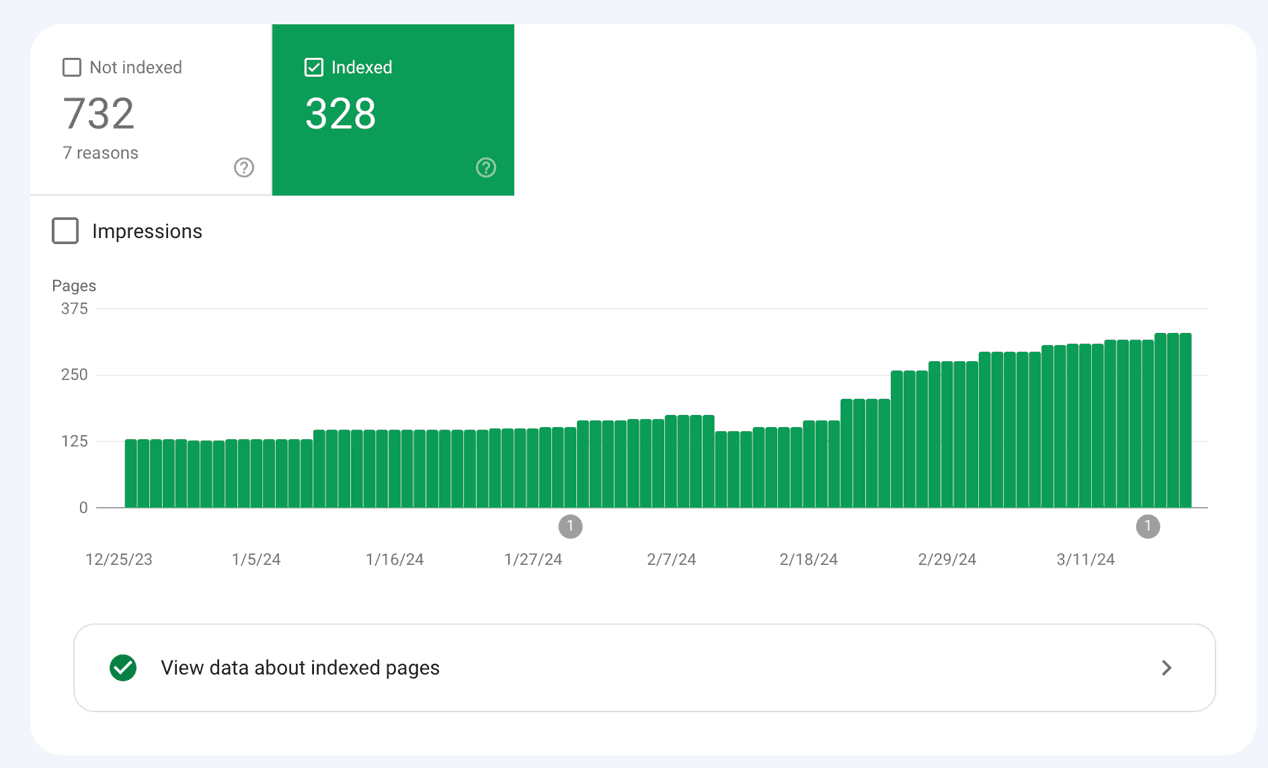Viewport: 1268px width, 768px height.
Task: Open help icon in Indexed card
Action: pos(486,168)
